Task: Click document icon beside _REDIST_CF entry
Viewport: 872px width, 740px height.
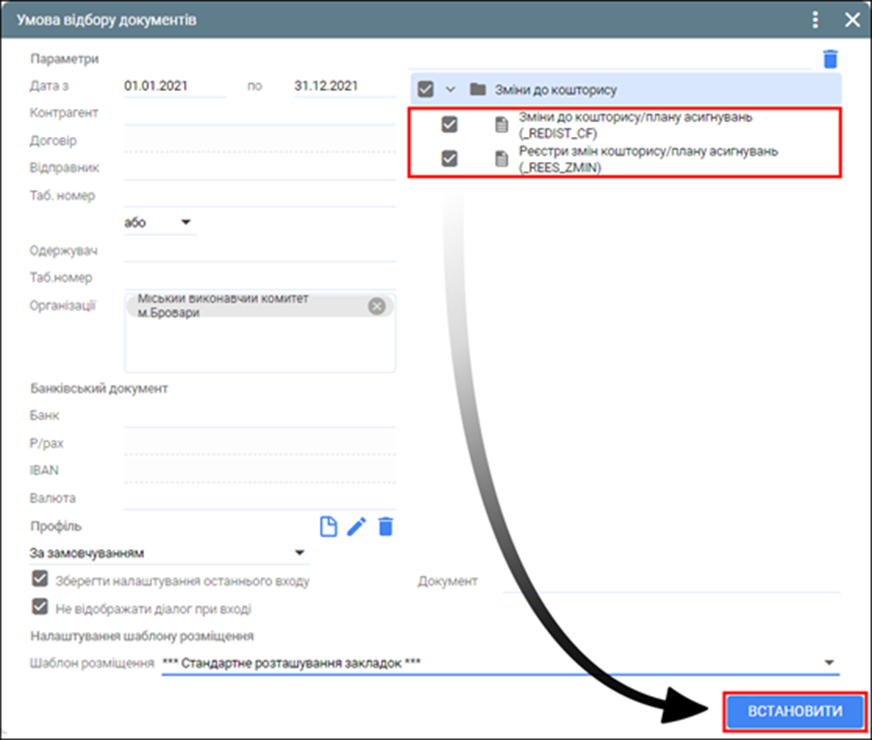Action: [502, 125]
